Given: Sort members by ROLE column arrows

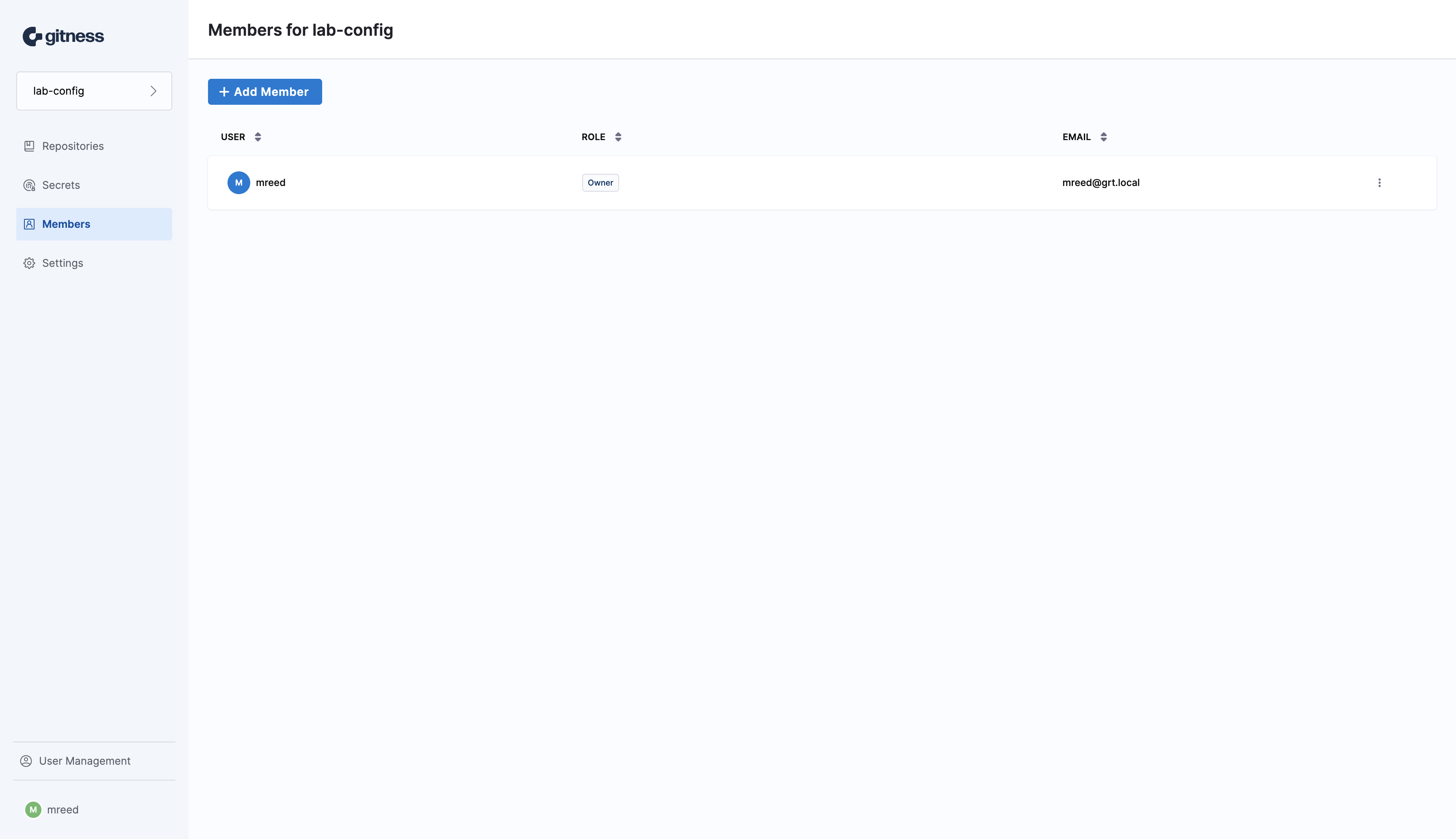Looking at the screenshot, I should coord(618,137).
